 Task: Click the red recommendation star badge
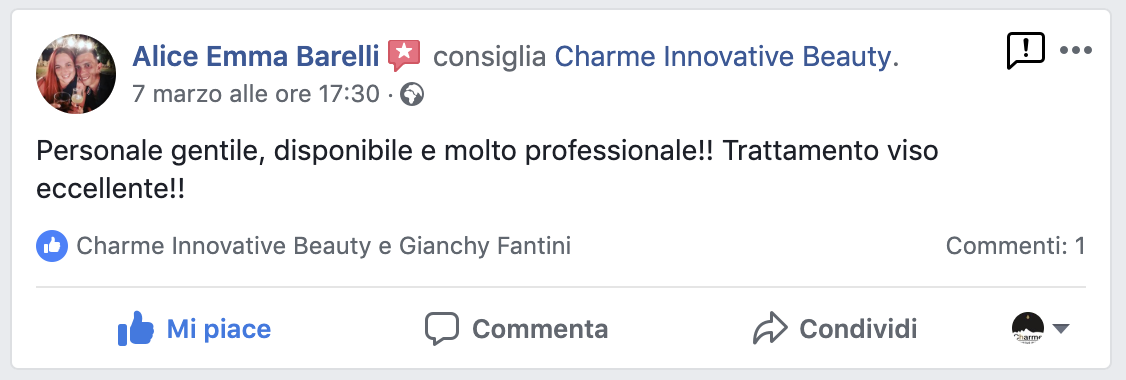[x=404, y=56]
